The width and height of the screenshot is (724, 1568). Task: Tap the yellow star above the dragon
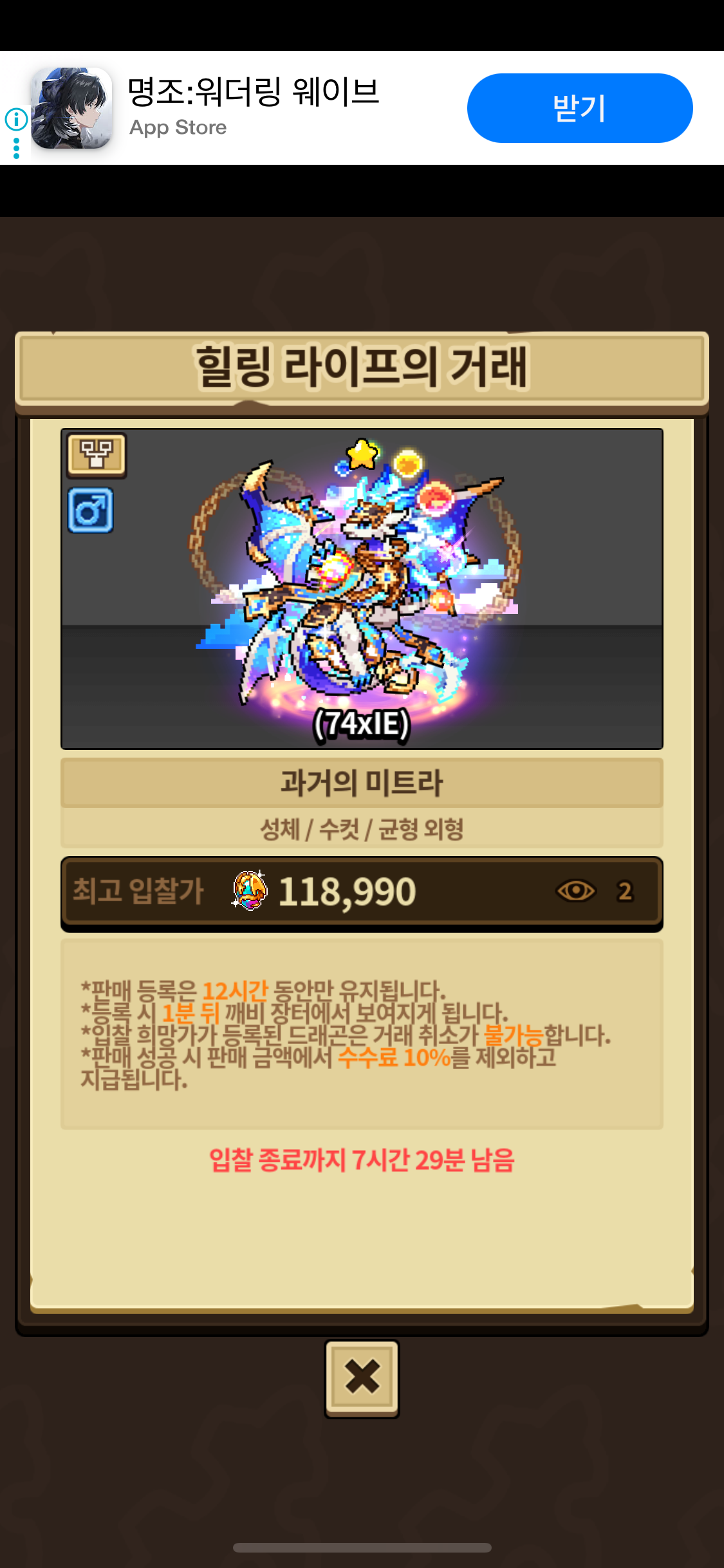tap(362, 454)
